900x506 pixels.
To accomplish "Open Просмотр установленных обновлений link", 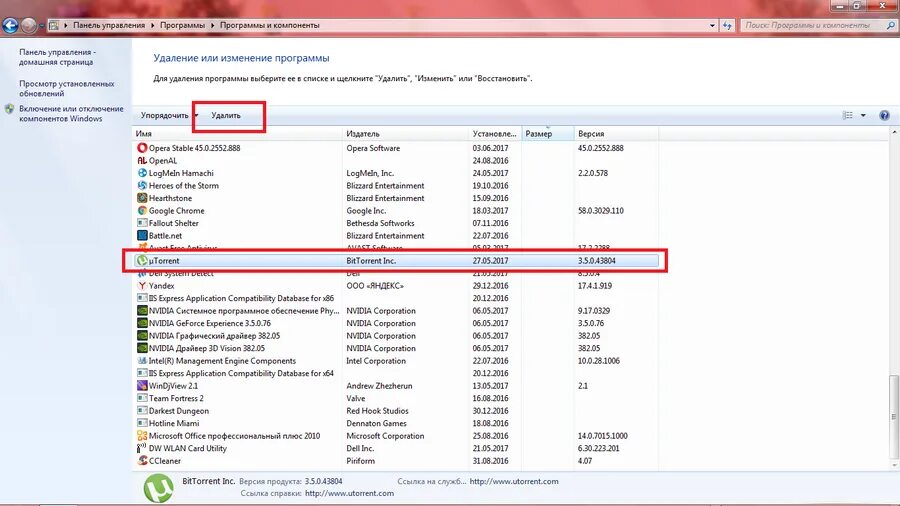I will click(x=67, y=88).
